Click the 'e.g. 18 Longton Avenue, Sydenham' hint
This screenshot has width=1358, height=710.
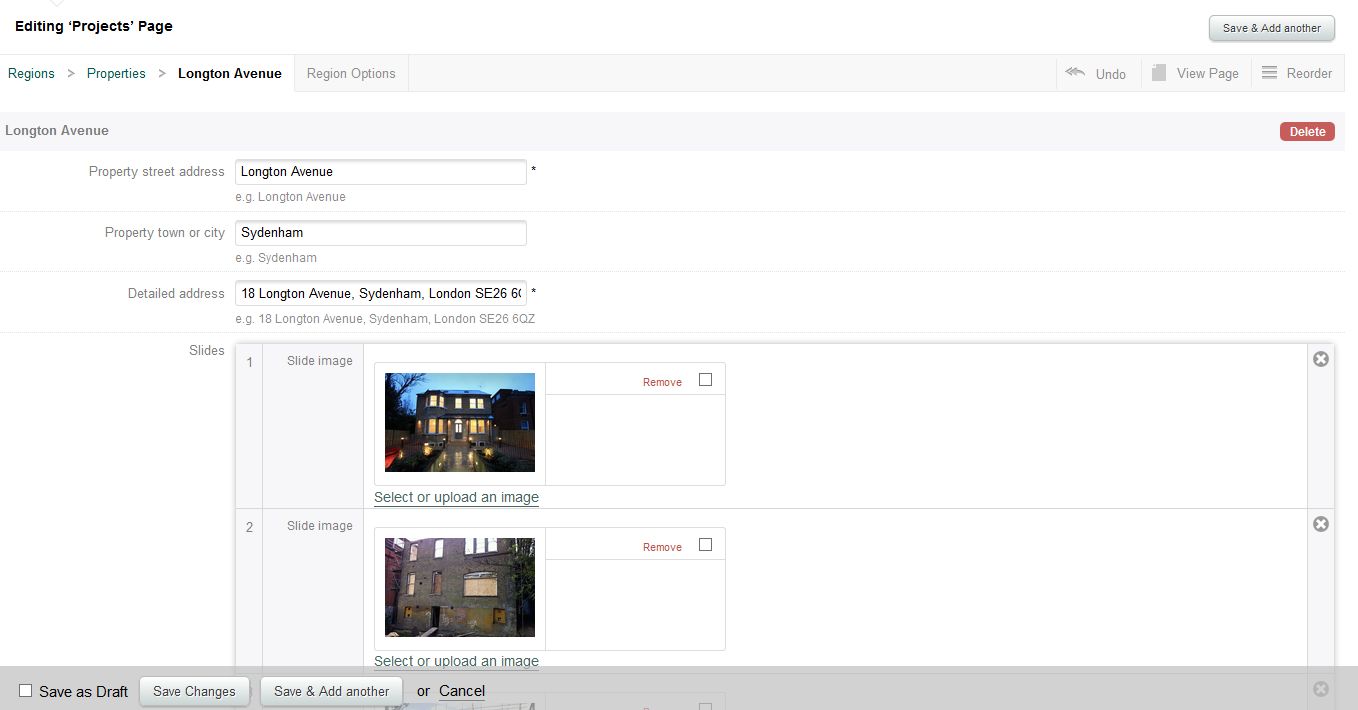(x=385, y=319)
